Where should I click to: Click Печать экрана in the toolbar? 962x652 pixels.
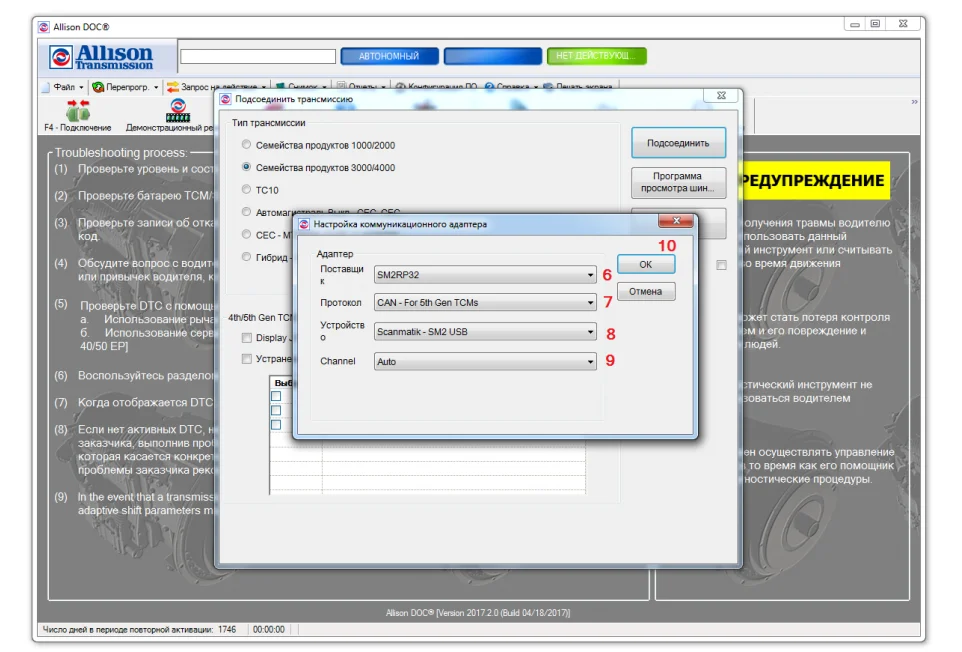pos(578,87)
